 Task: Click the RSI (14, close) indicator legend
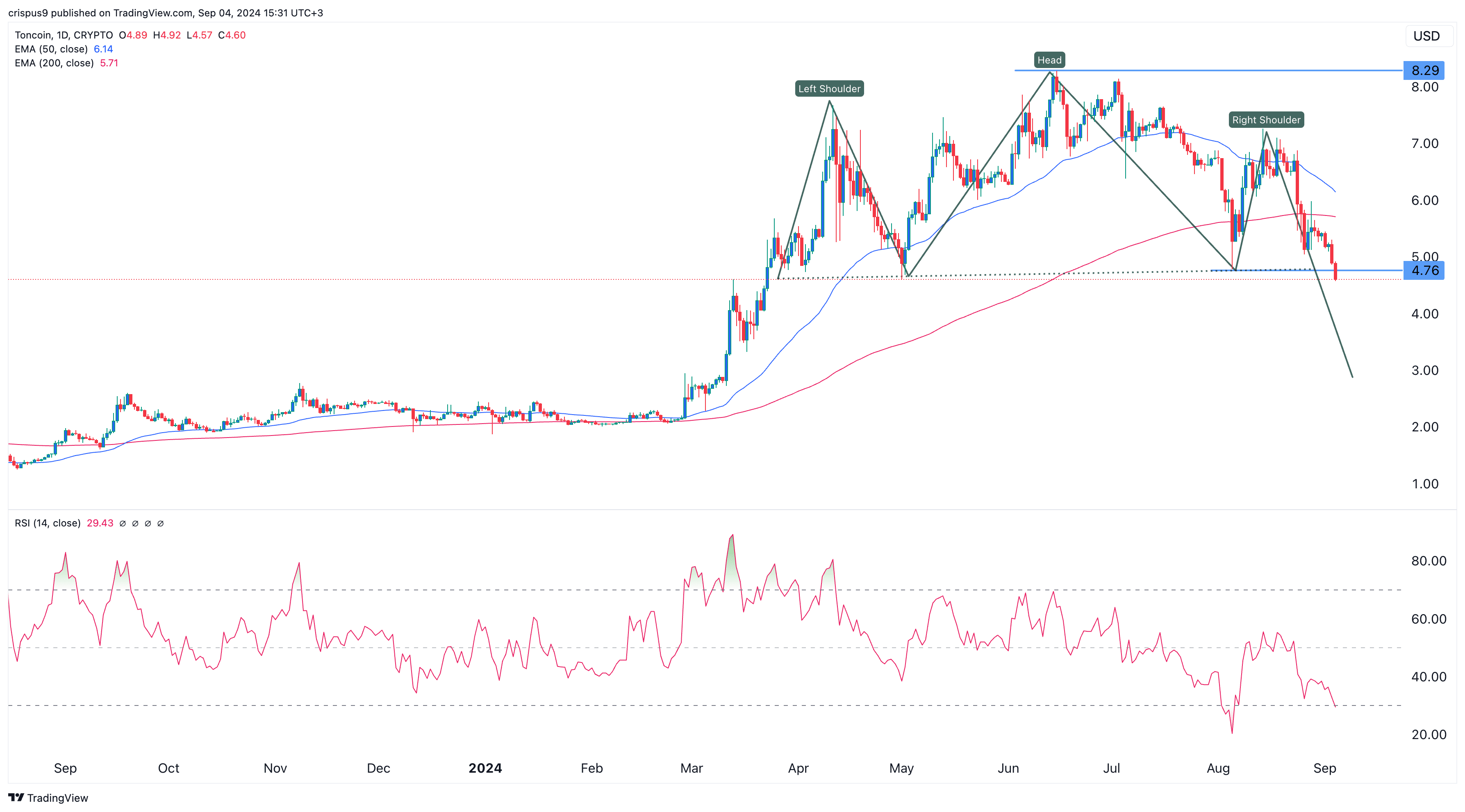pos(48,523)
